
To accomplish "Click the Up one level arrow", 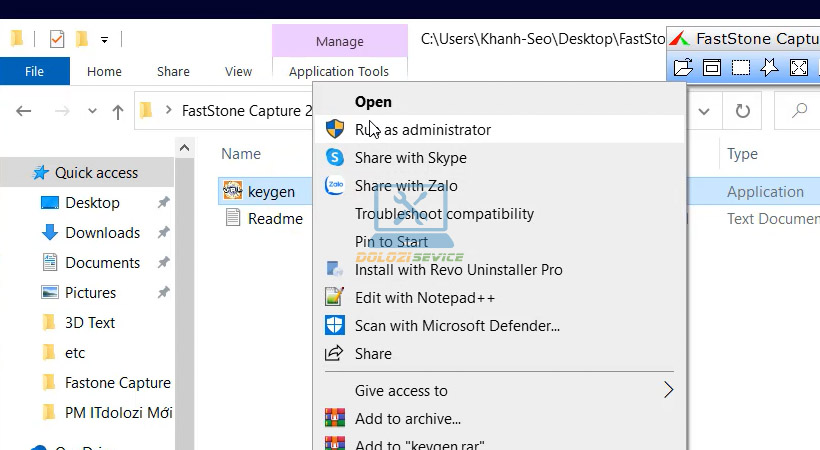I will [x=117, y=112].
